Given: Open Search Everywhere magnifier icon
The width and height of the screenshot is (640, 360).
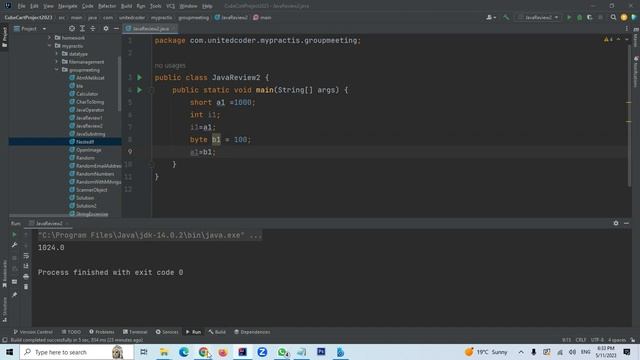Looking at the screenshot, I should point(613,18).
